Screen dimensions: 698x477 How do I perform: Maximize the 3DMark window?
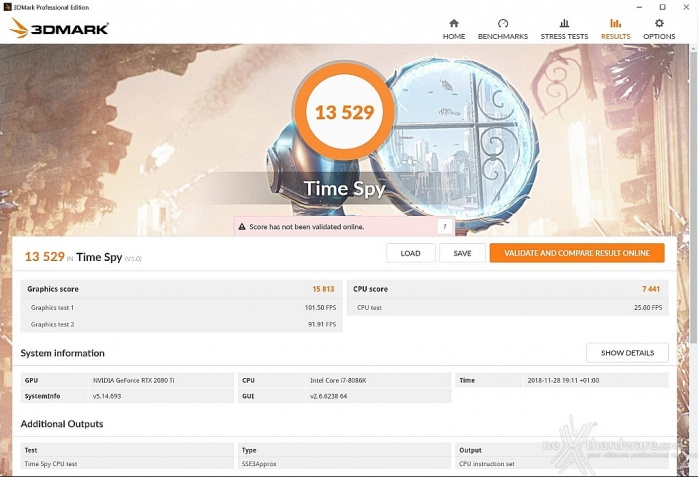(662, 7)
